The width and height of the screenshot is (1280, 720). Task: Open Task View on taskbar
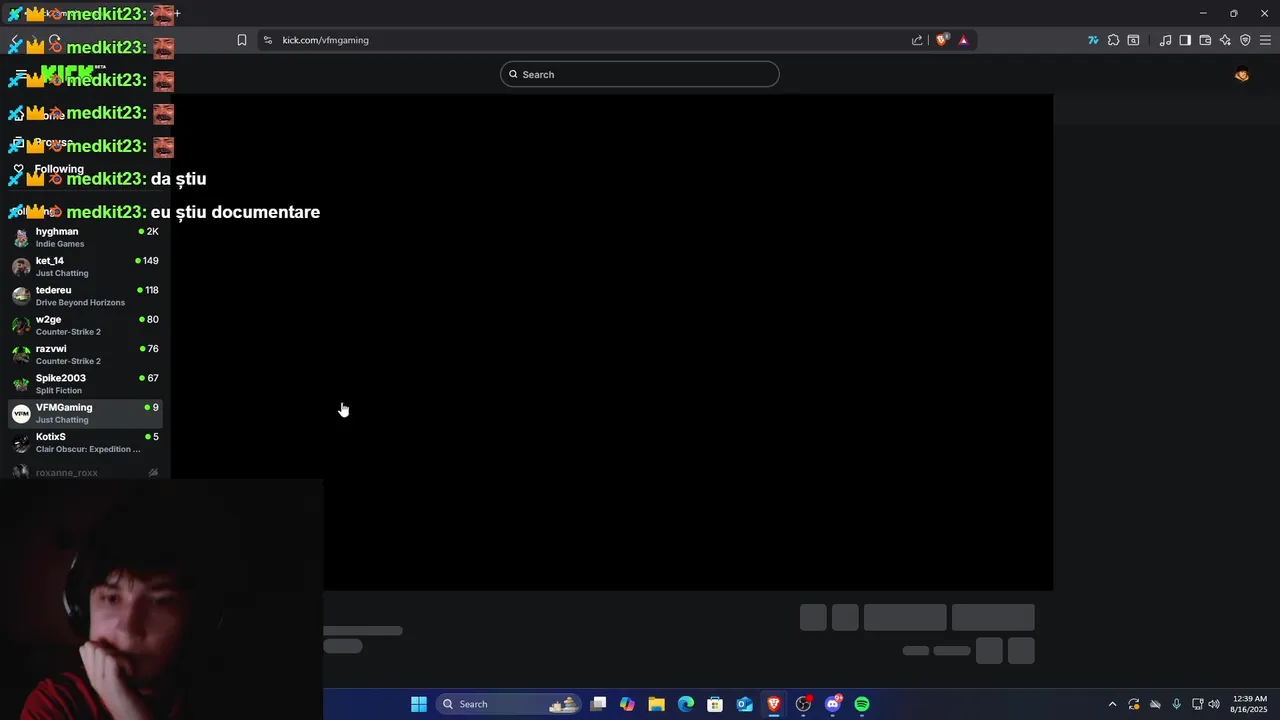[598, 704]
